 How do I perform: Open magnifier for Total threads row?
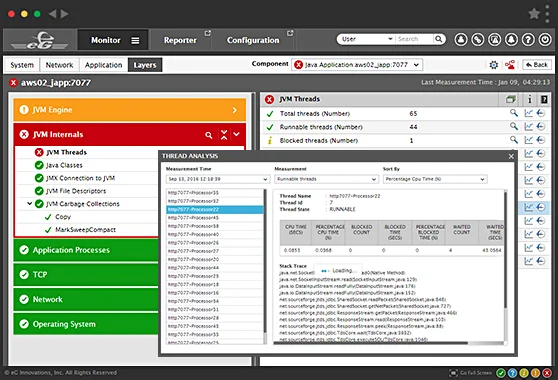pyautogui.click(x=514, y=113)
